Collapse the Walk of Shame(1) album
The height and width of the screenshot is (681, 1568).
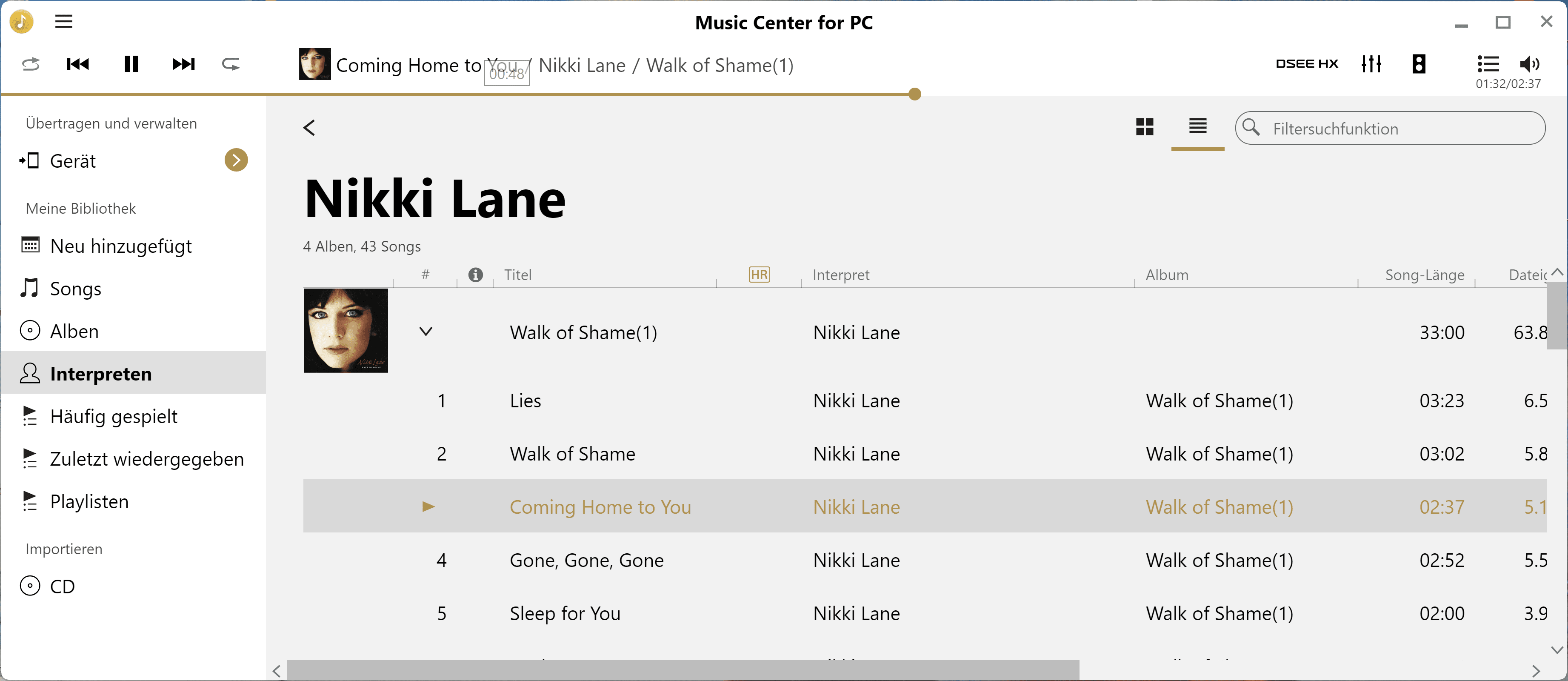coord(426,332)
